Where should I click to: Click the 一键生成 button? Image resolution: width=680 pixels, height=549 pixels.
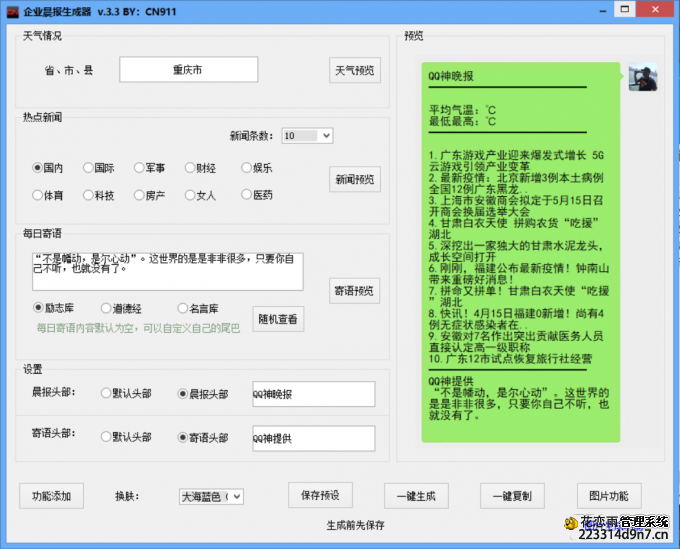click(416, 496)
